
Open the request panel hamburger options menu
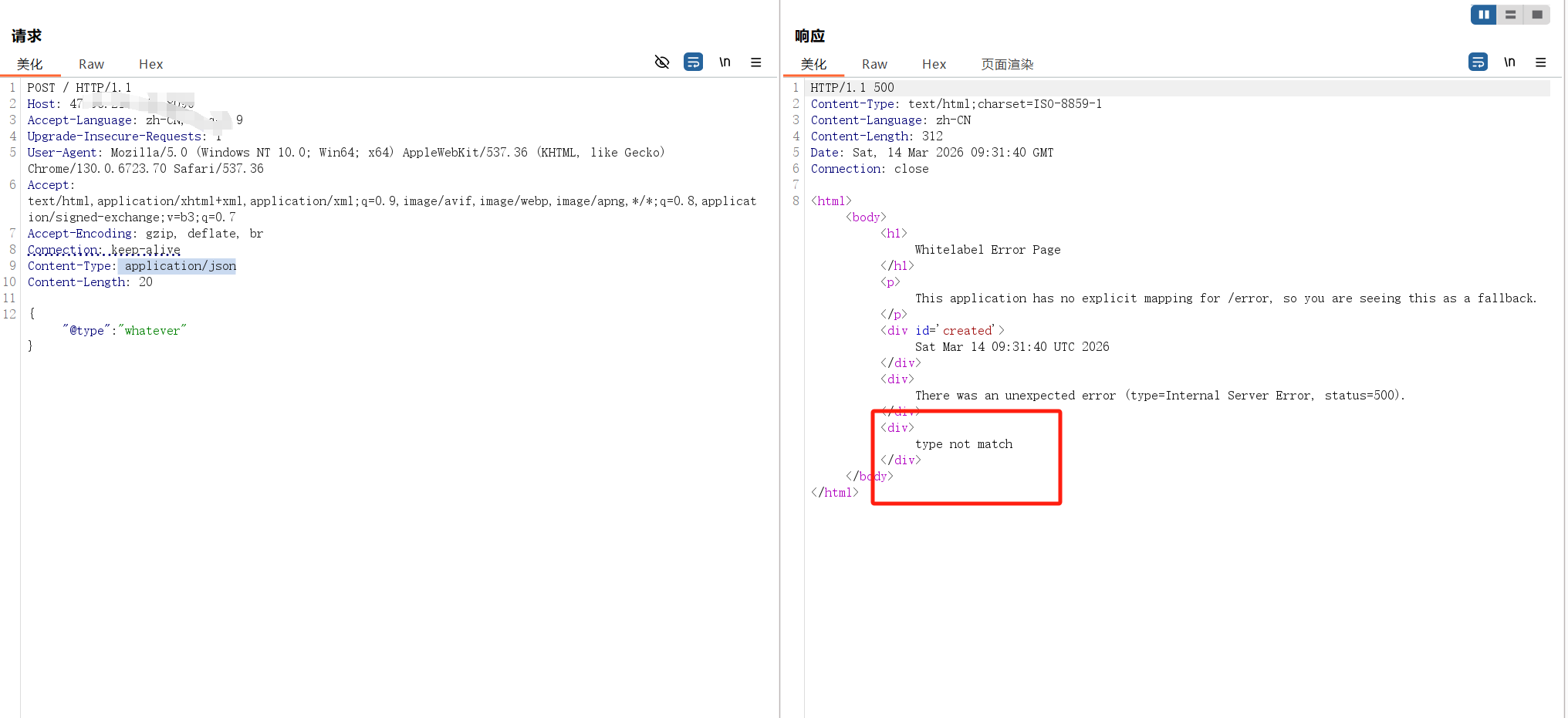click(755, 62)
